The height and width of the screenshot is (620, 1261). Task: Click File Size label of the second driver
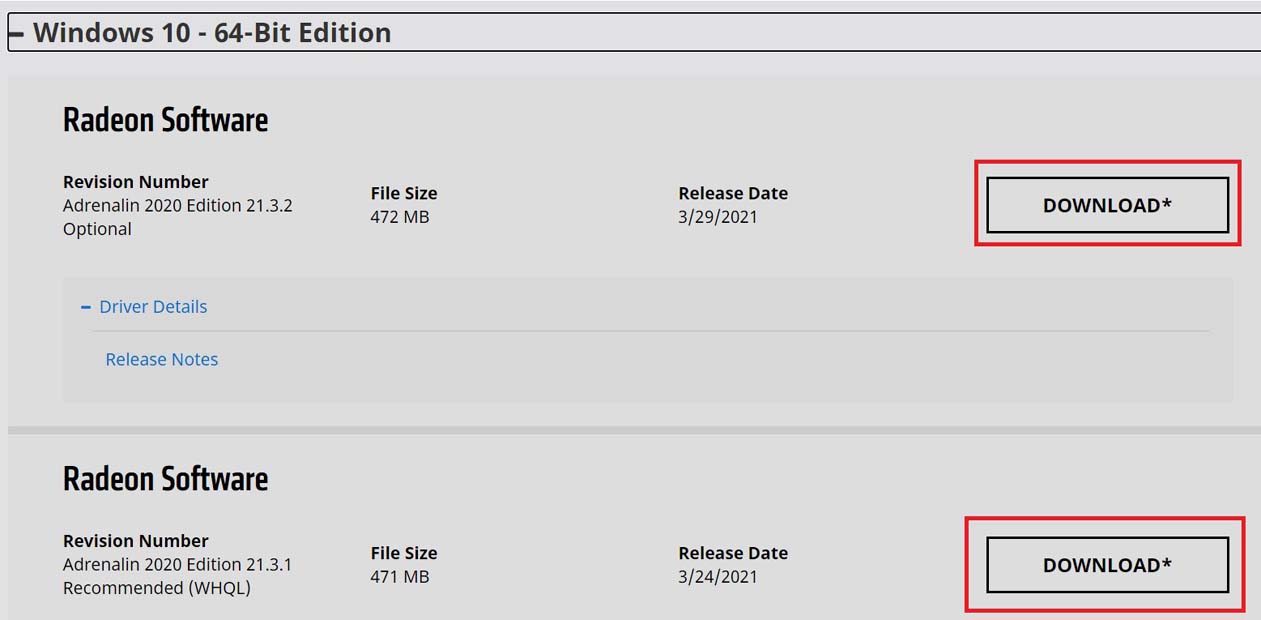(404, 553)
